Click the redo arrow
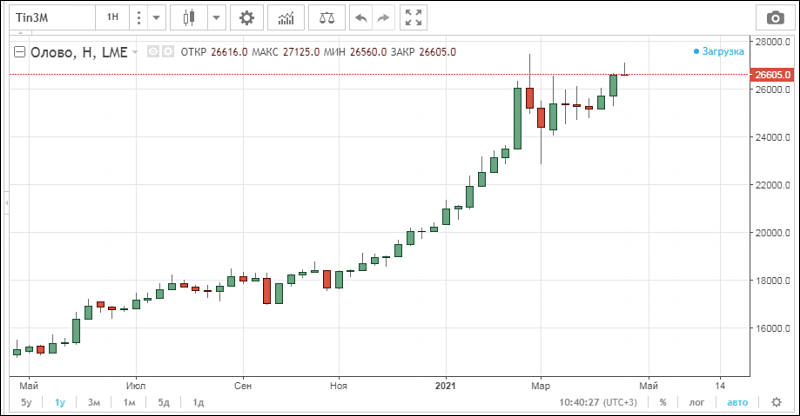This screenshot has height=416, width=800. tap(384, 18)
